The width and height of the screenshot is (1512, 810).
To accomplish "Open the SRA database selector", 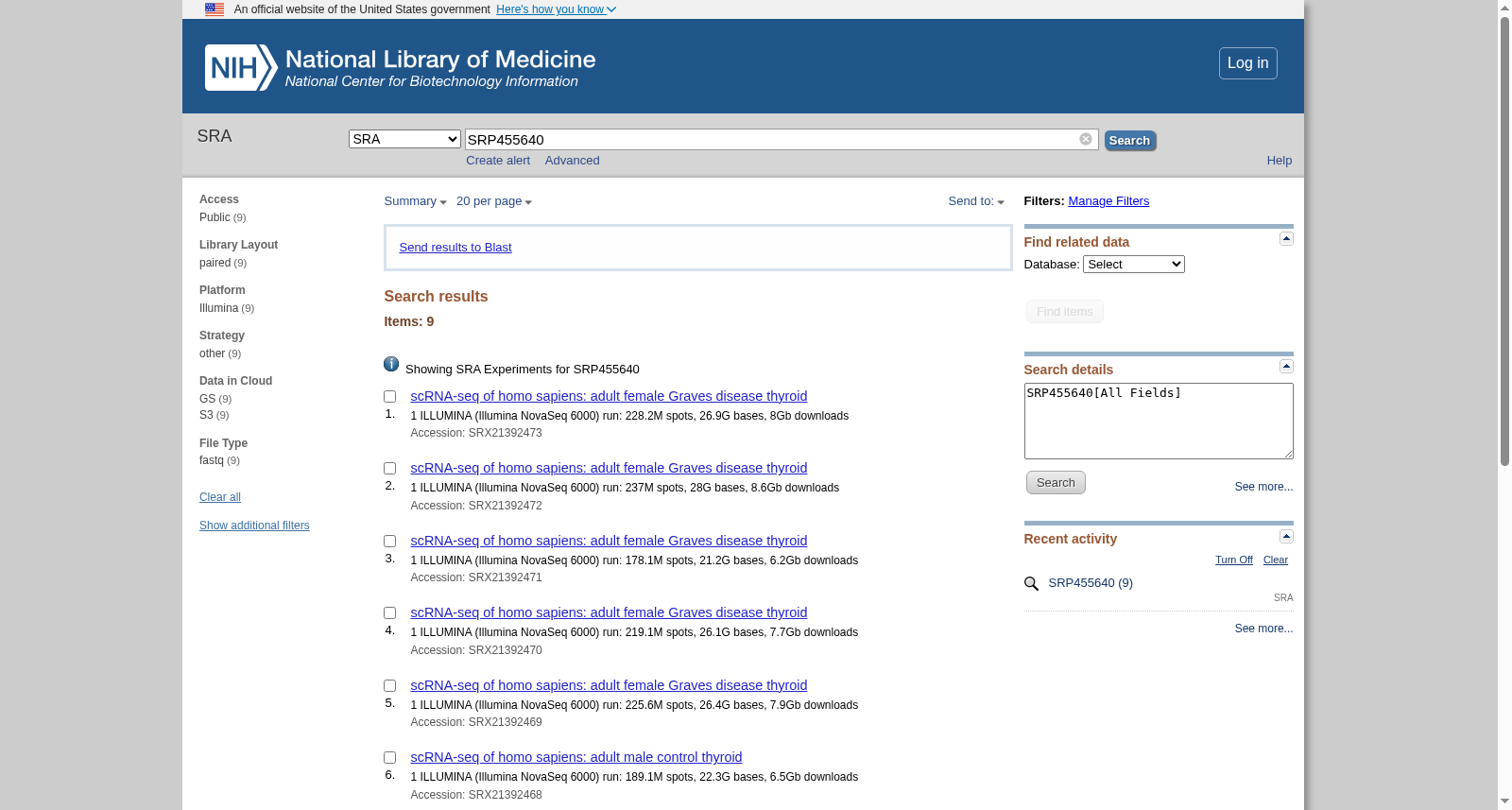I will (404, 139).
